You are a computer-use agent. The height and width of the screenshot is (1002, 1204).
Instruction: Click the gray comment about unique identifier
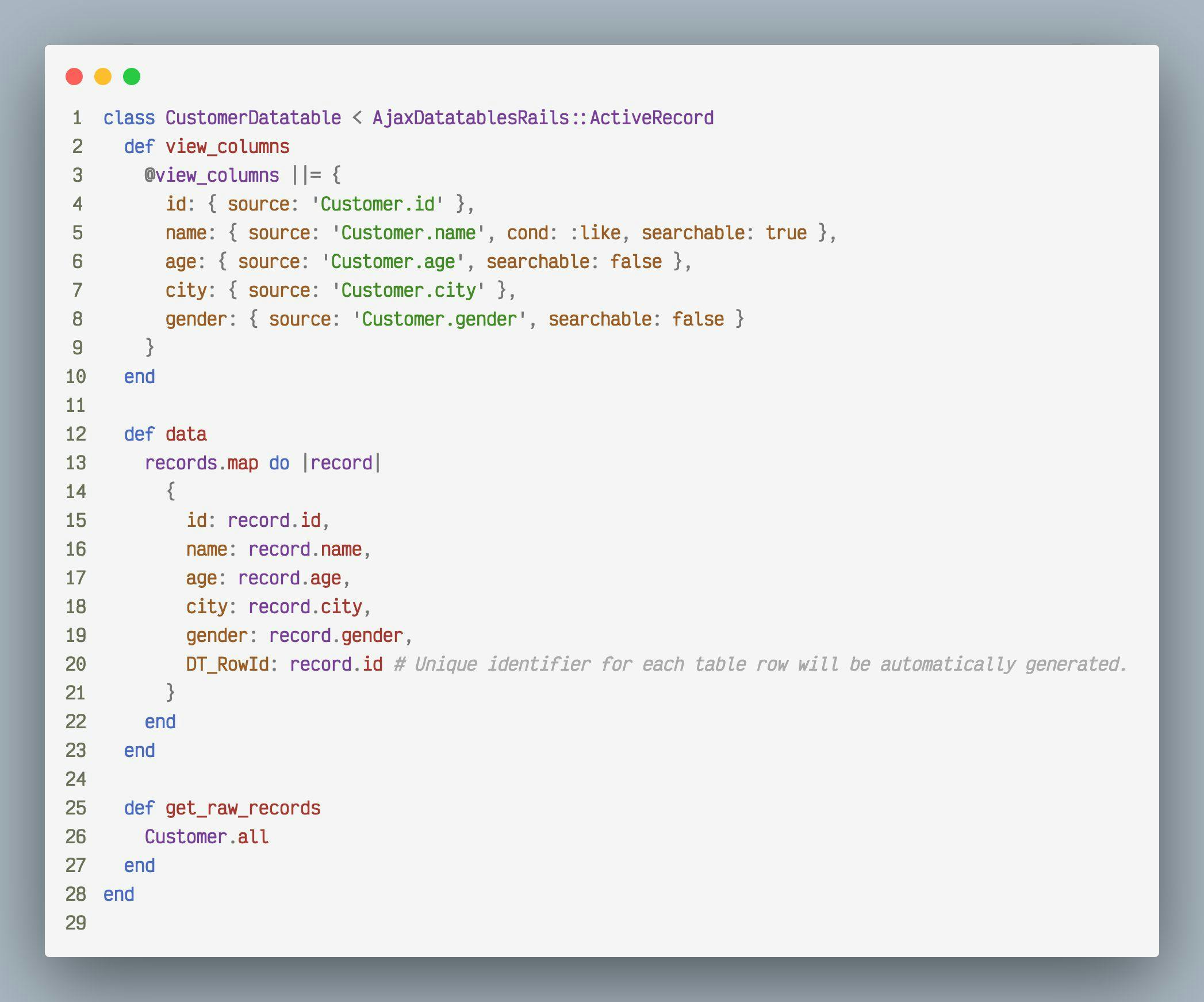pyautogui.click(x=760, y=664)
